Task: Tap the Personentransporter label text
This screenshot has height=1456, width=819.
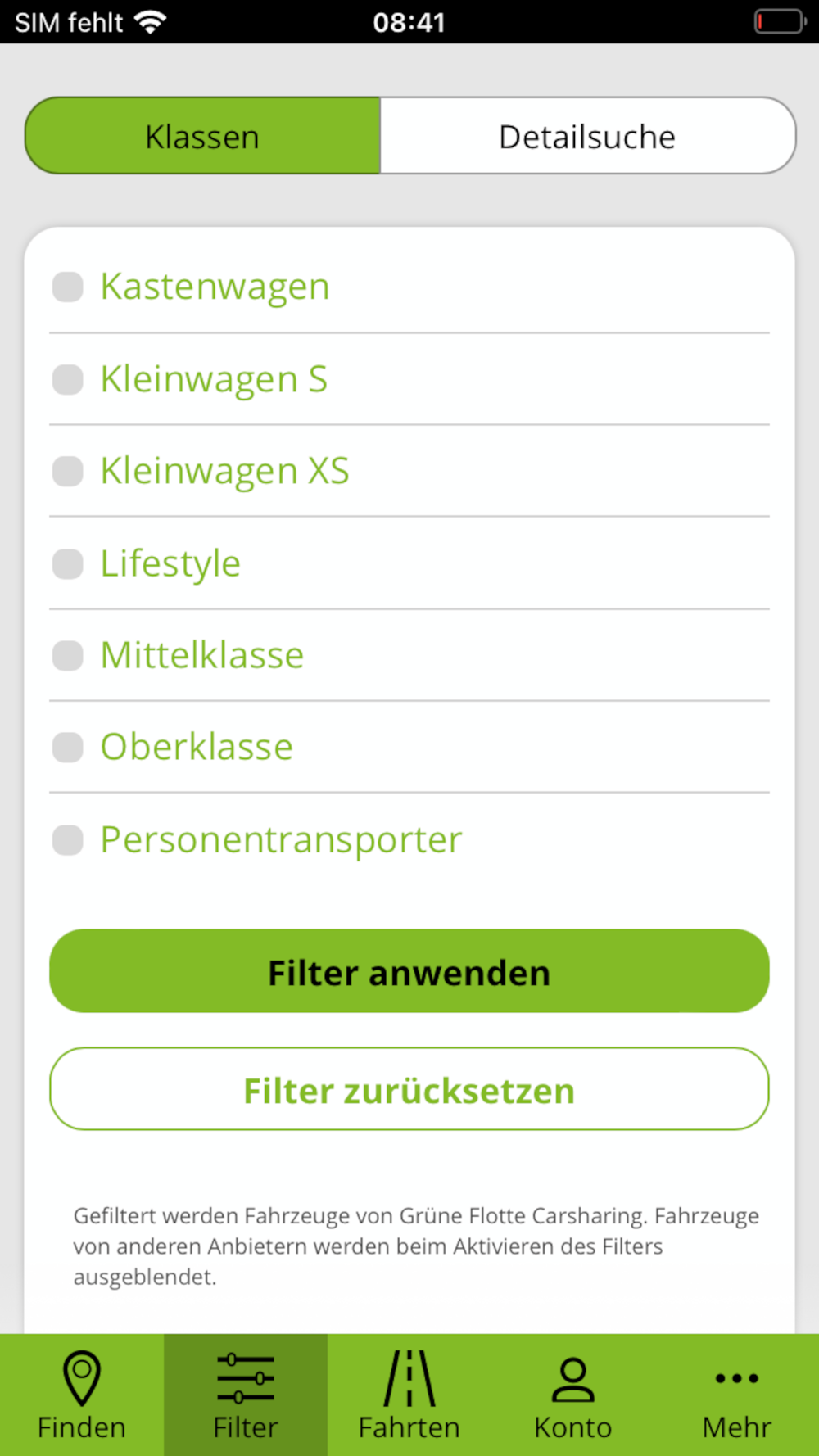Action: click(x=281, y=841)
